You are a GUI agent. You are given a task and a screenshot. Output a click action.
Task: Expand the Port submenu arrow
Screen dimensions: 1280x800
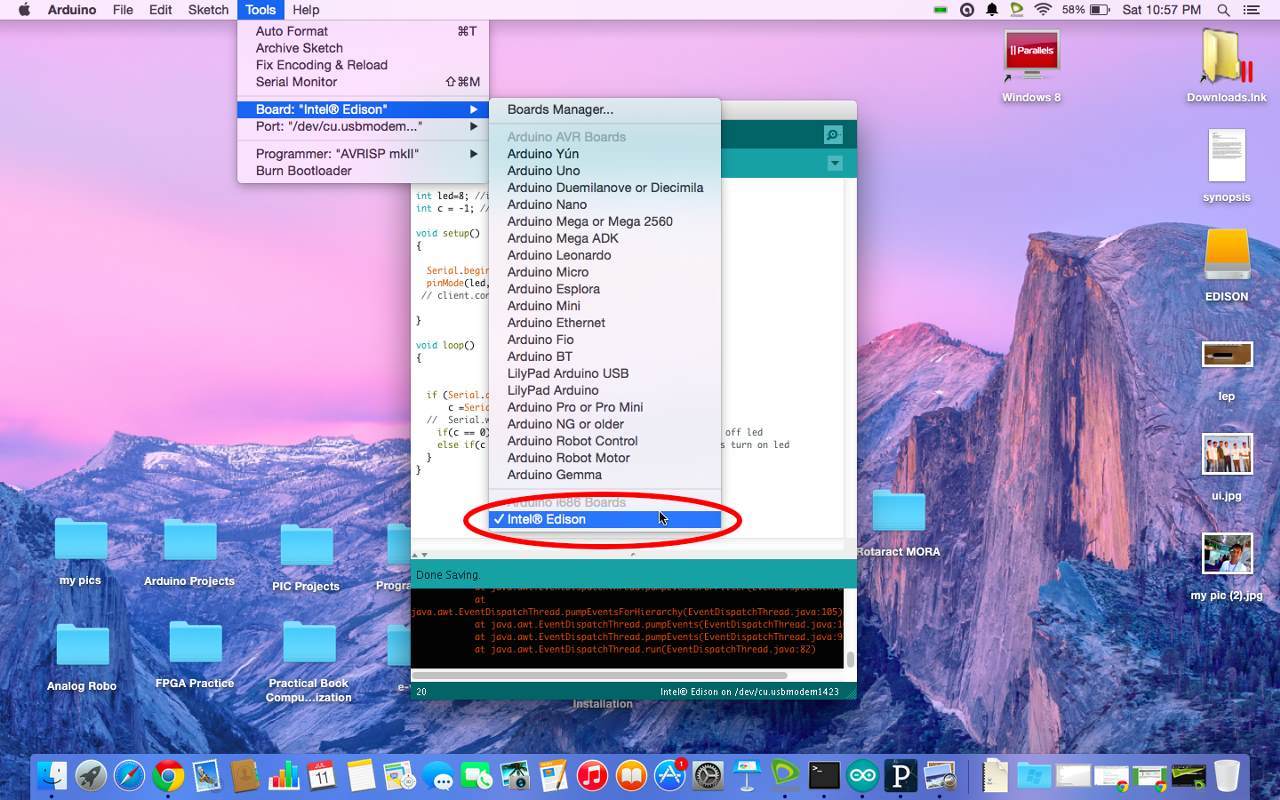(474, 126)
